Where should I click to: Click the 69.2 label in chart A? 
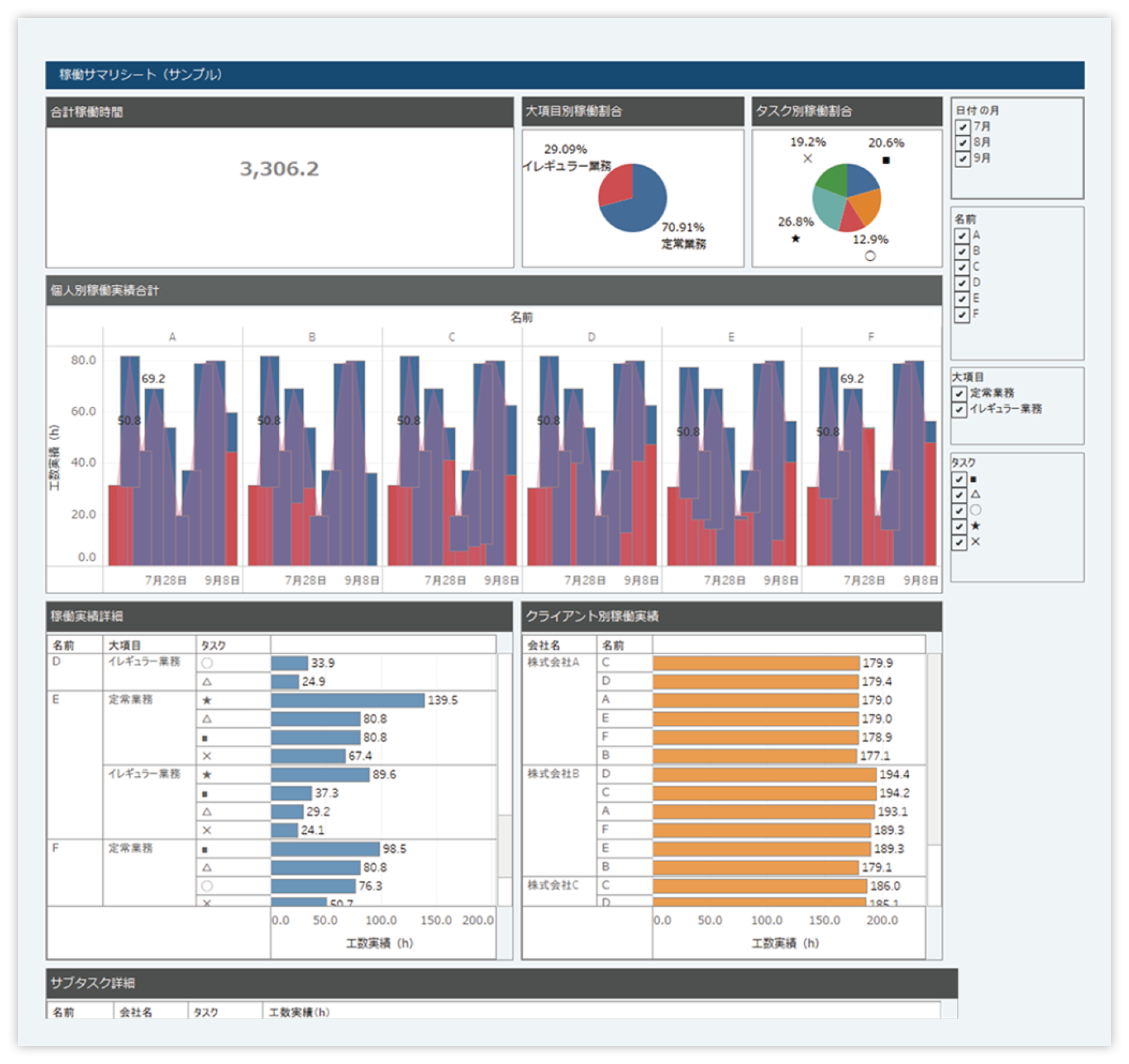[x=153, y=379]
